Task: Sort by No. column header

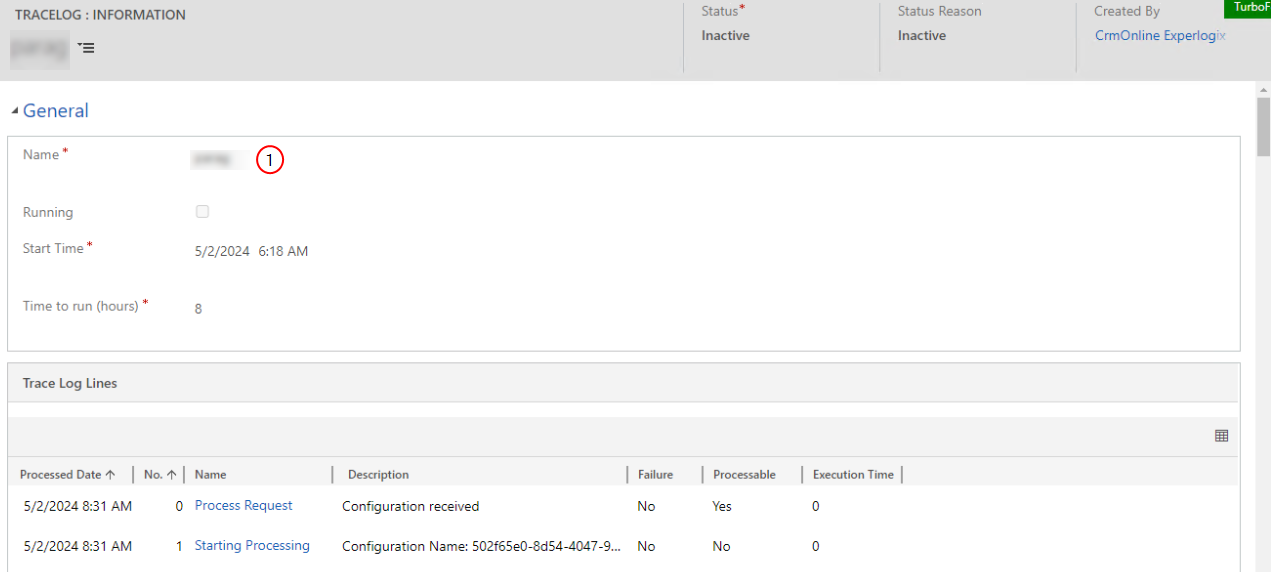Action: 160,475
